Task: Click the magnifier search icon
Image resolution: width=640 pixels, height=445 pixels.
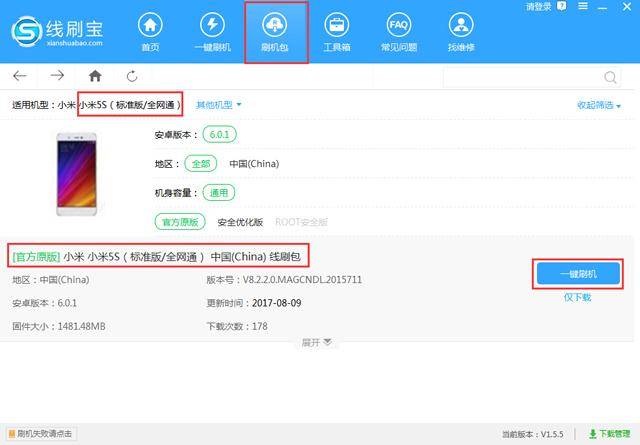Action: coord(610,77)
